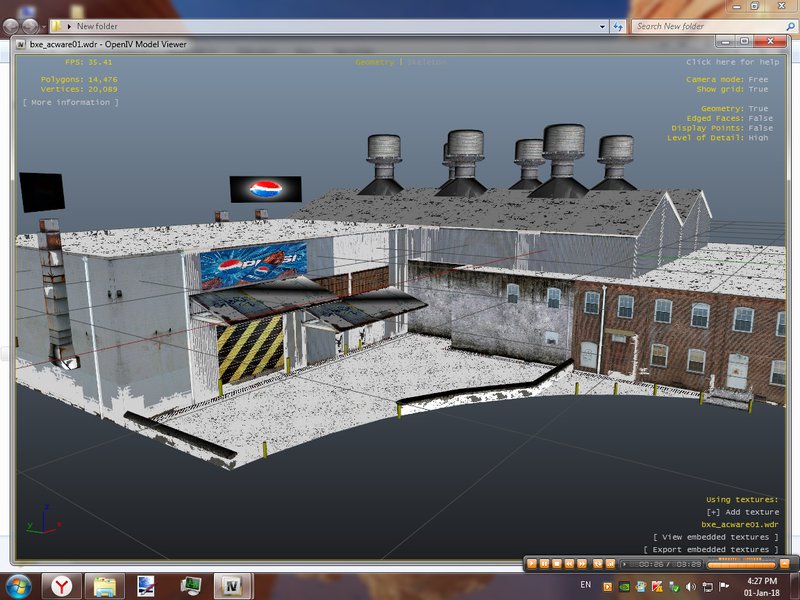Launch Yandex browser from the taskbar
The height and width of the screenshot is (600, 800).
coord(61,586)
